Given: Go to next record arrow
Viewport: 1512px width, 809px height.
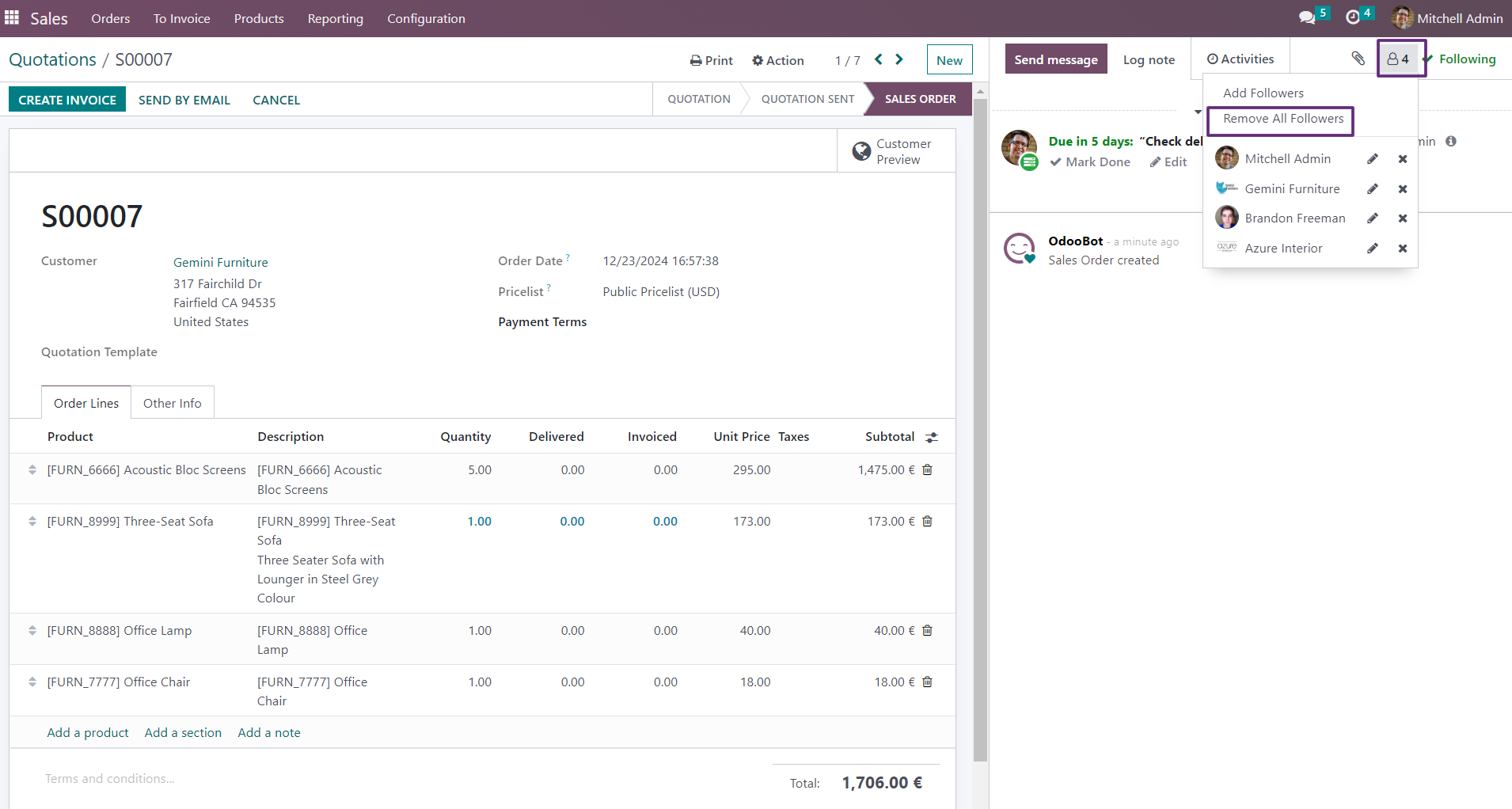Looking at the screenshot, I should point(899,59).
